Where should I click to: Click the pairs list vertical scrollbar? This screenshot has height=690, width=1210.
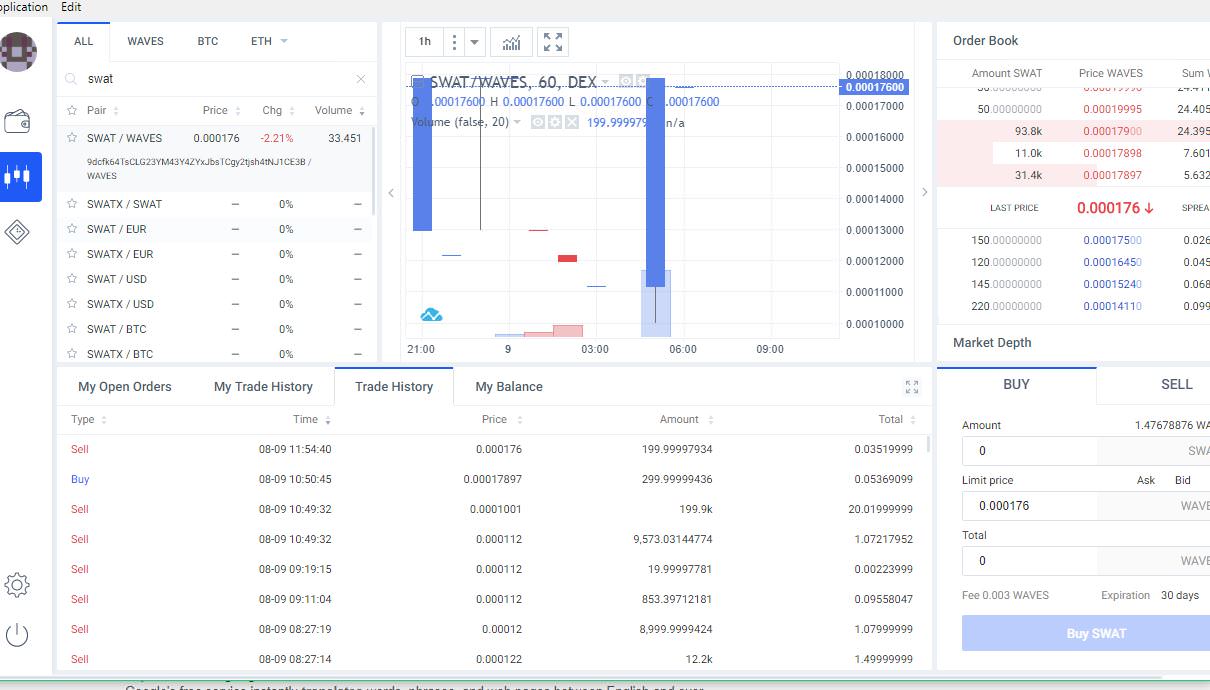tap(374, 170)
